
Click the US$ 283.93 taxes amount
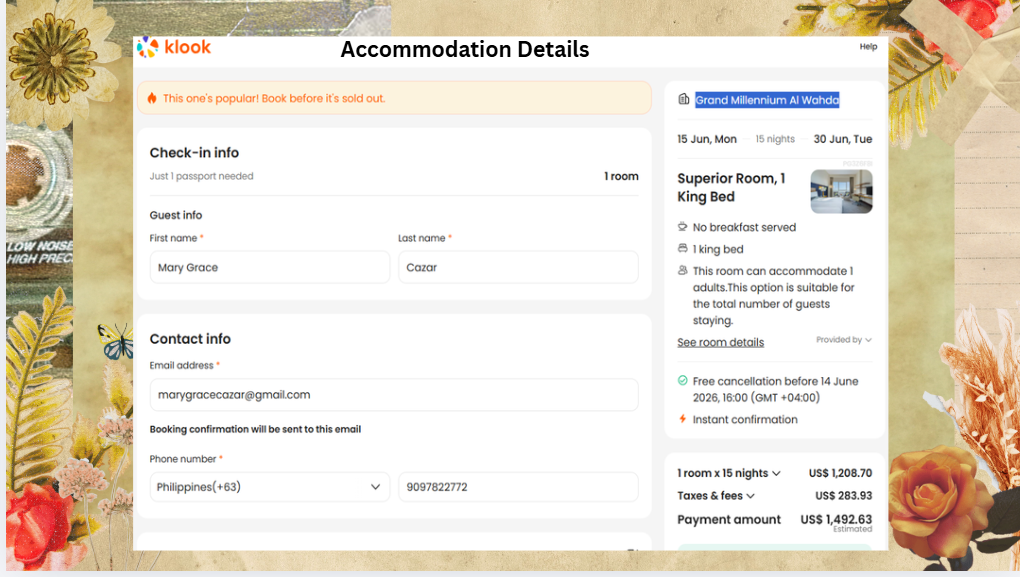844,496
